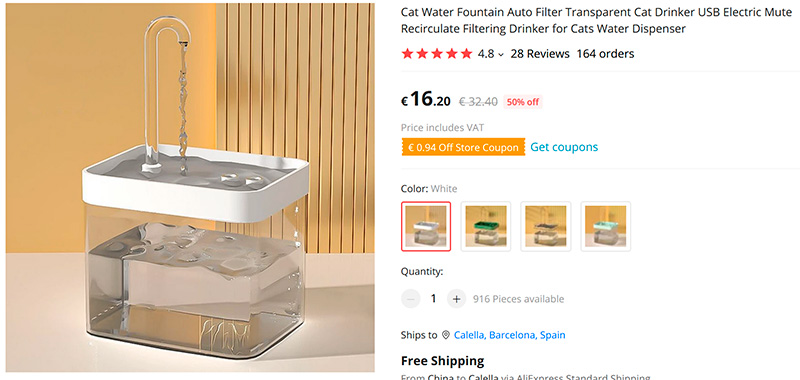
Task: Click the five red star rating icons
Action: click(x=437, y=54)
